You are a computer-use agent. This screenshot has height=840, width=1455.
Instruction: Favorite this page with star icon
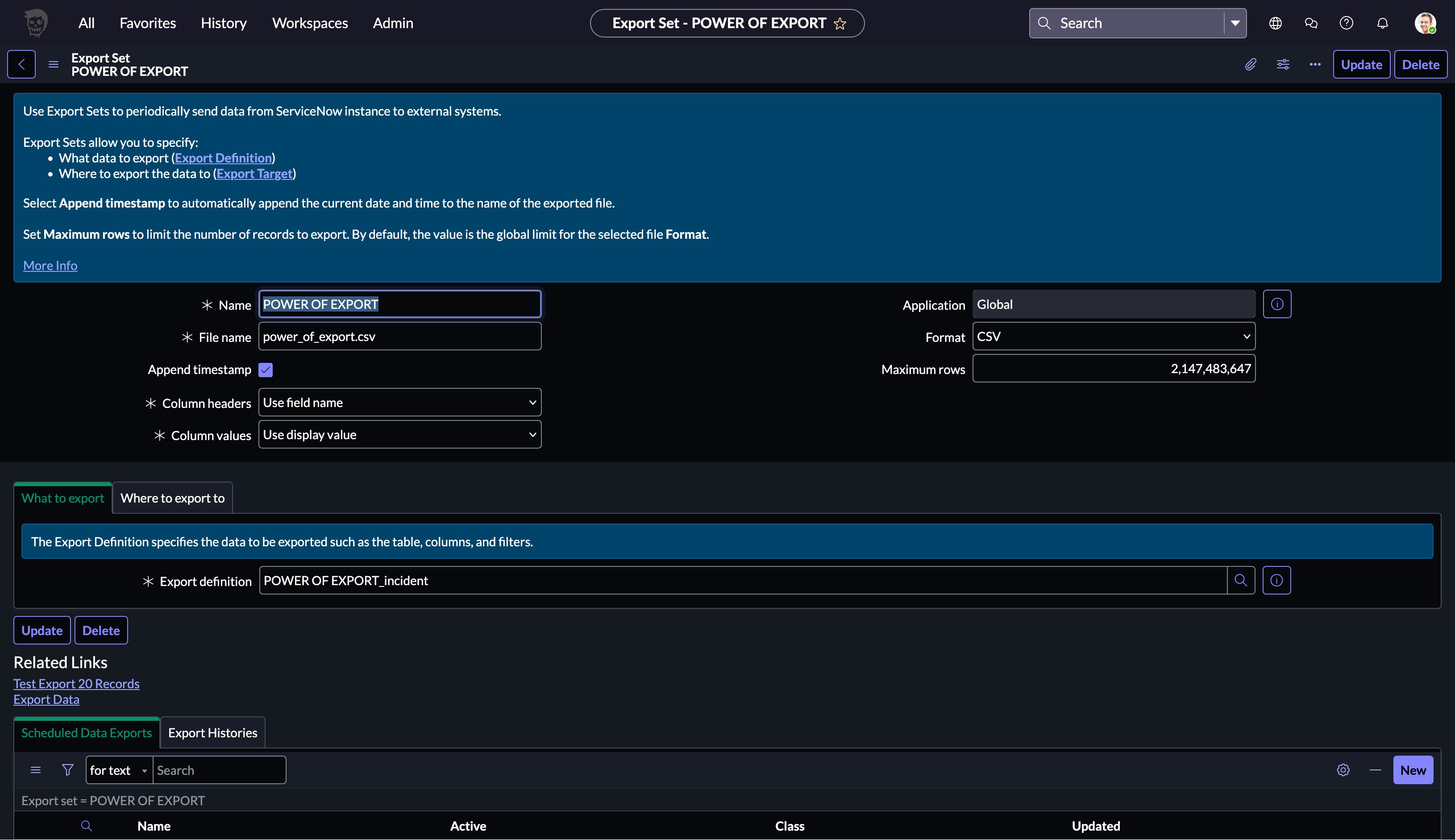click(840, 24)
